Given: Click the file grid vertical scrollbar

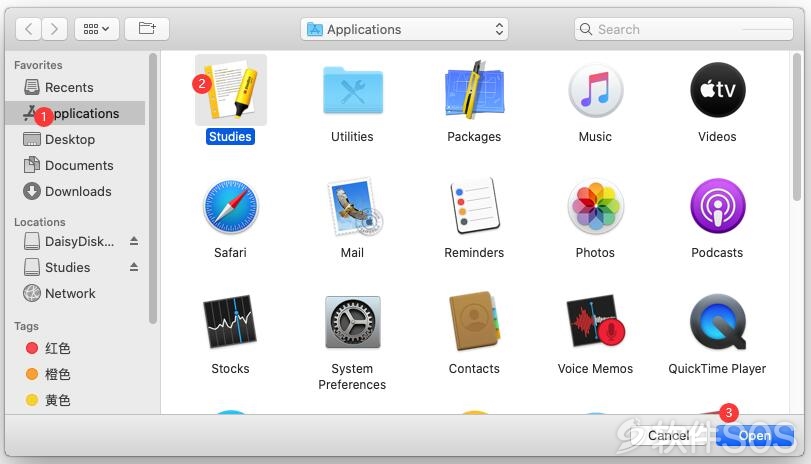Looking at the screenshot, I should (x=797, y=127).
